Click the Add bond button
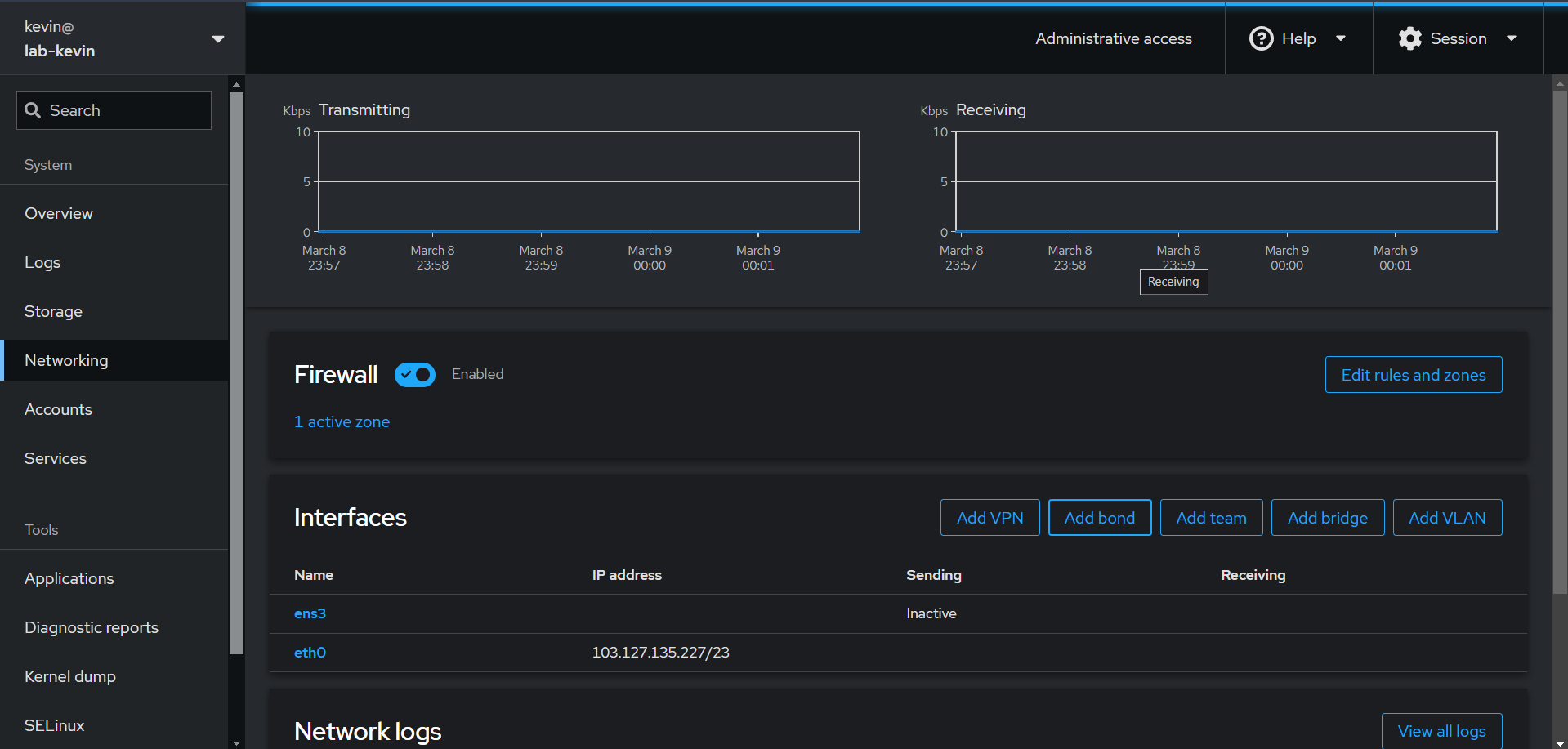Viewport: 1568px width, 749px height. 1099,518
